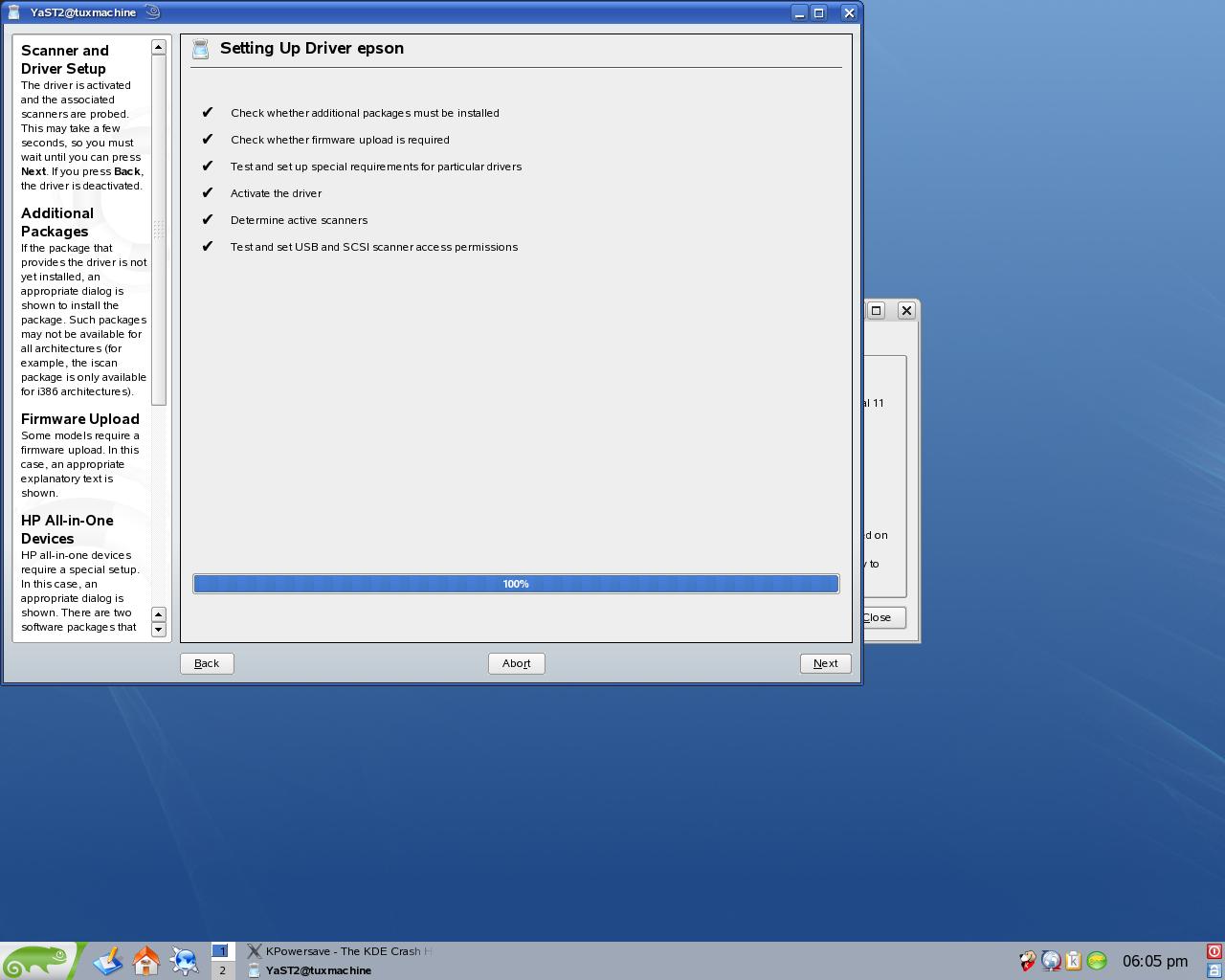This screenshot has height=980, width=1225.
Task: Launch the office writer icon in panel
Action: tap(107, 960)
